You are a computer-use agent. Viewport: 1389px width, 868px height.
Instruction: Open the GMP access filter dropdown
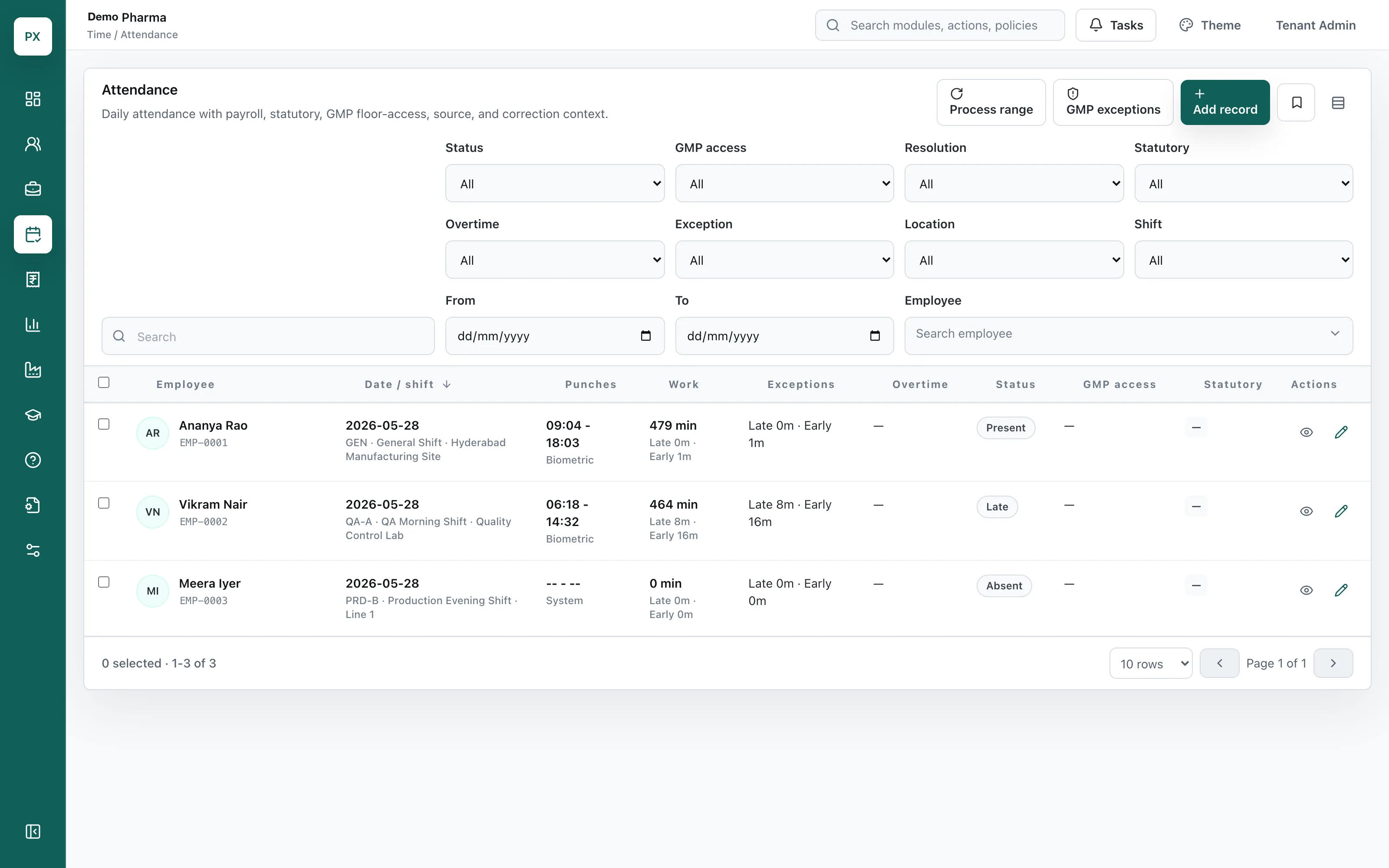point(784,184)
